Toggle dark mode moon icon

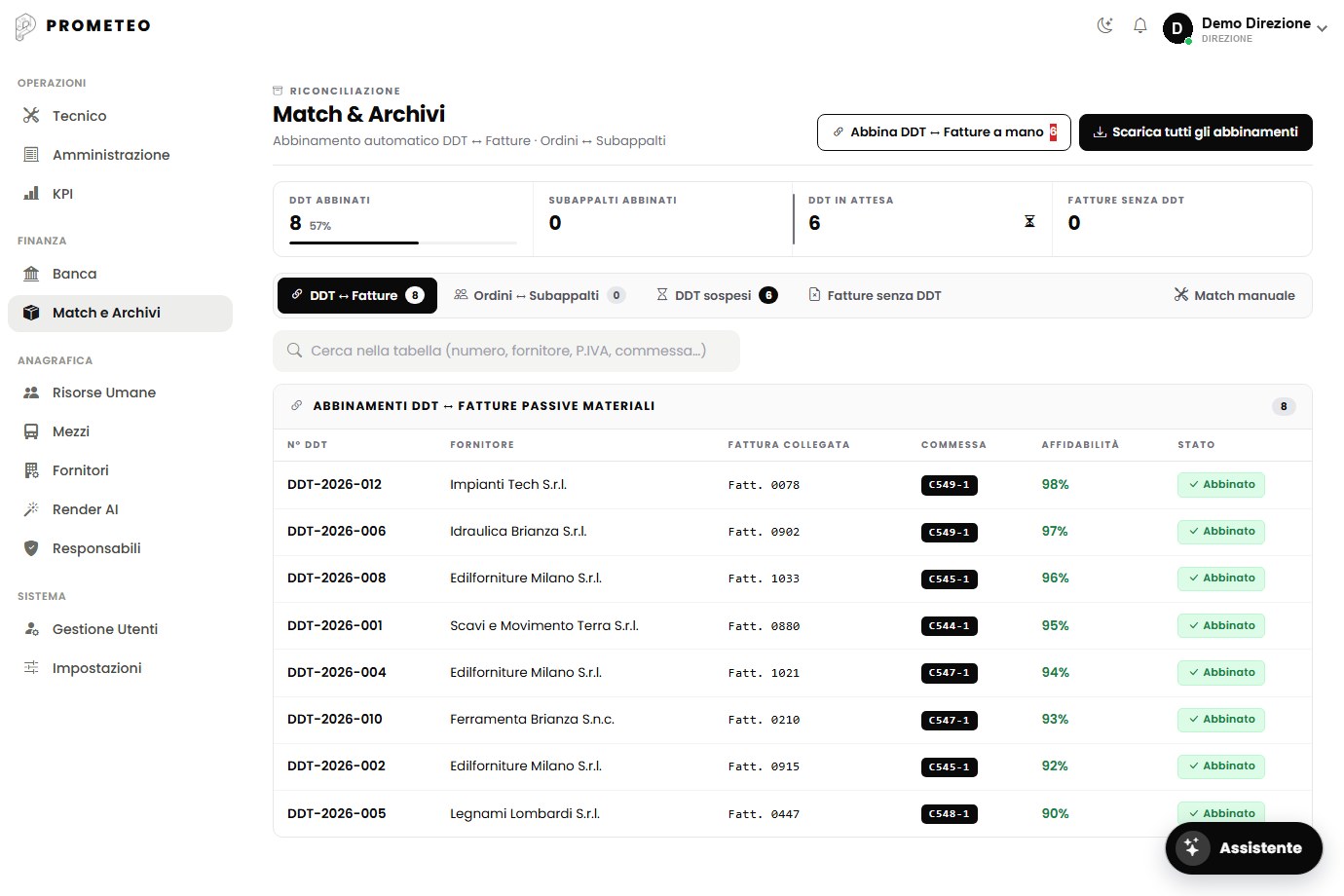coord(1104,26)
